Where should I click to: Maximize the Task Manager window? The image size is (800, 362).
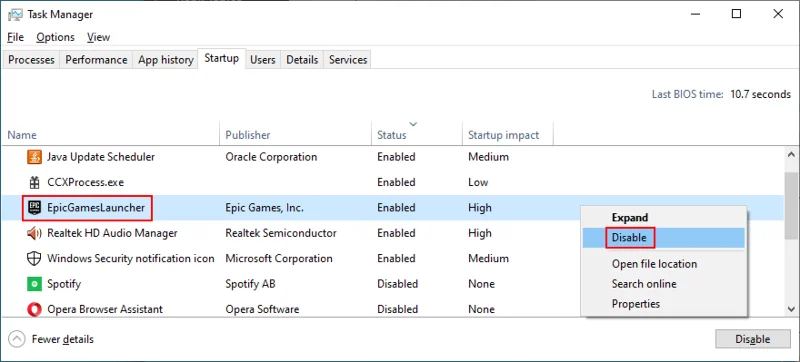tap(736, 14)
